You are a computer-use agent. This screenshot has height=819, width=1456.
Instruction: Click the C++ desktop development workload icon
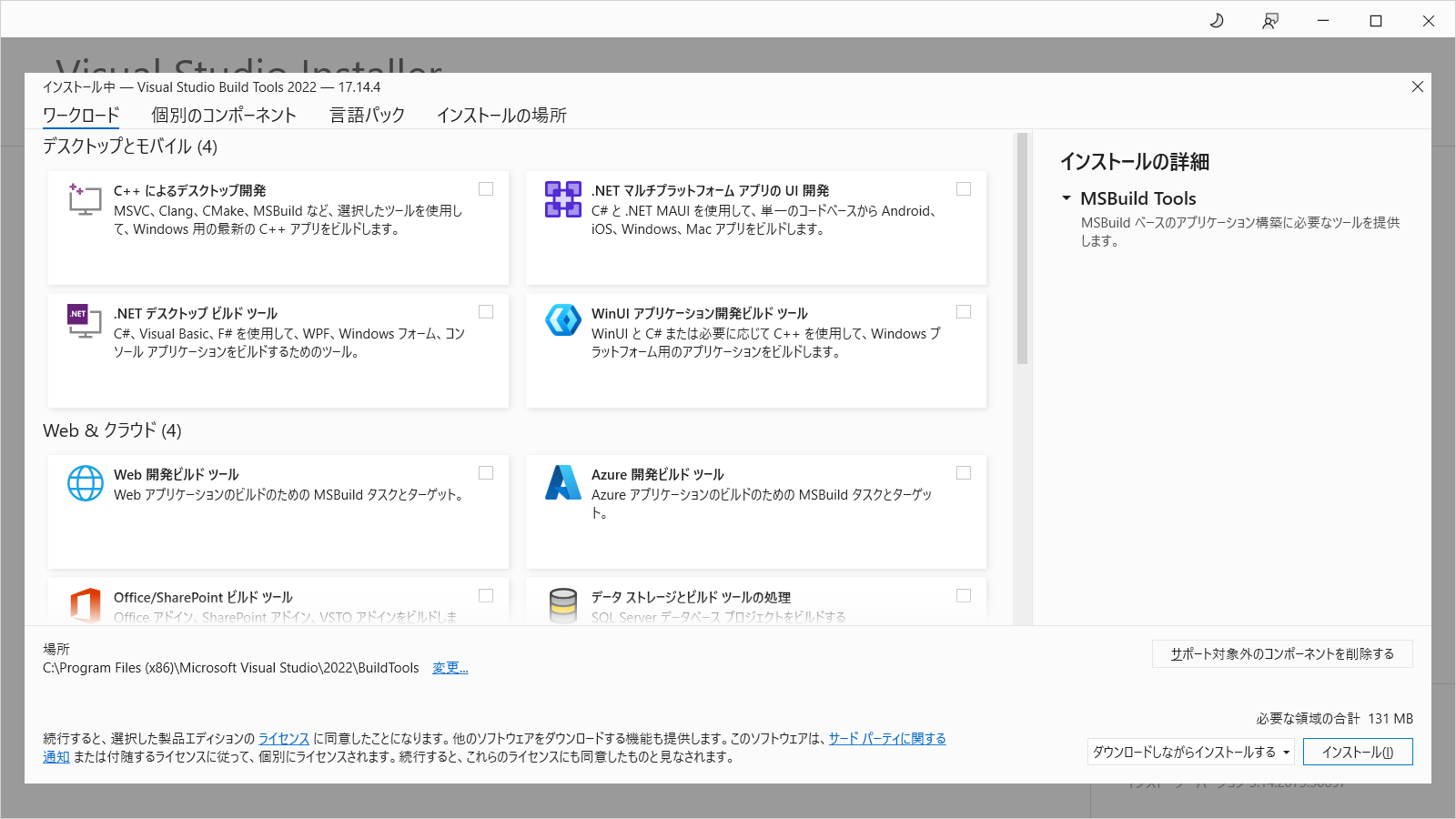pos(85,199)
